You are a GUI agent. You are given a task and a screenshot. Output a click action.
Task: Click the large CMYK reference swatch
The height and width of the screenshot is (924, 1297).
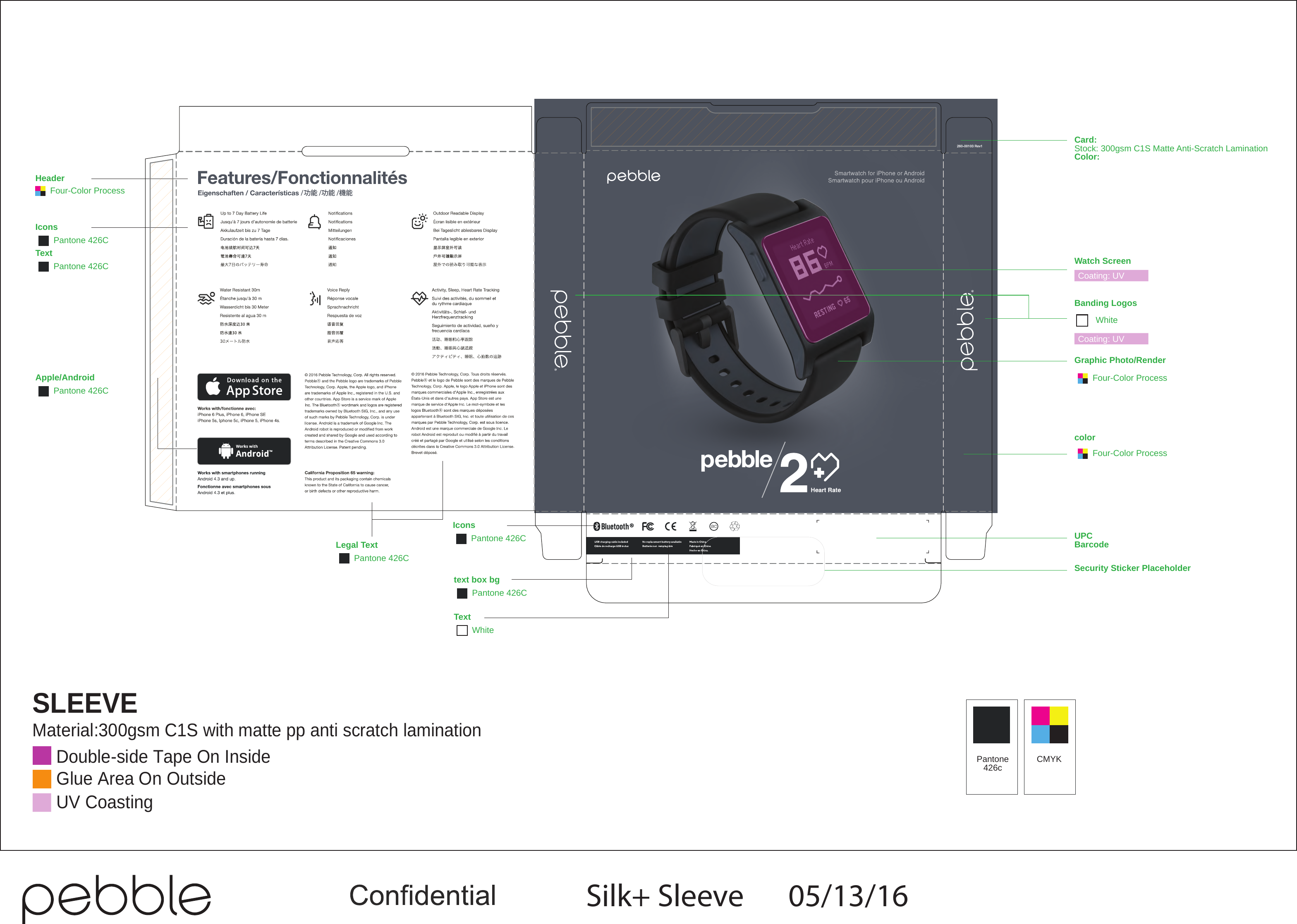pos(1049,725)
